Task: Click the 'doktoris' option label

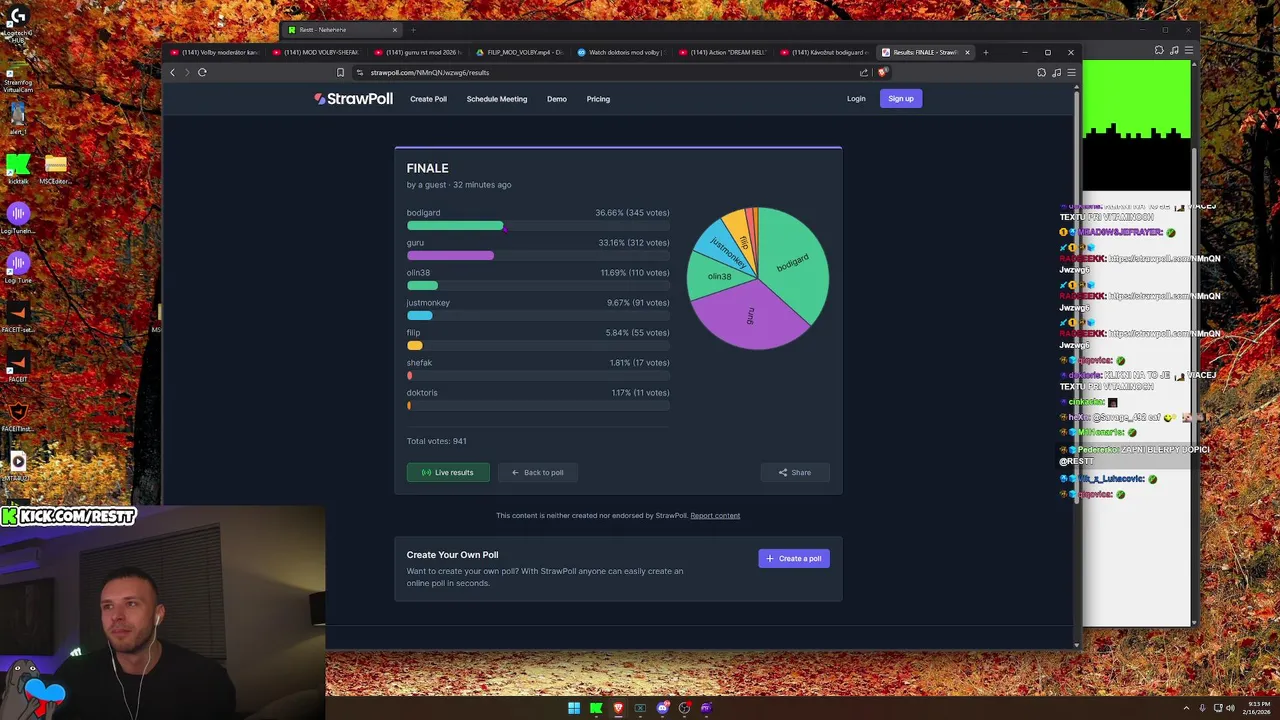Action: (x=422, y=393)
